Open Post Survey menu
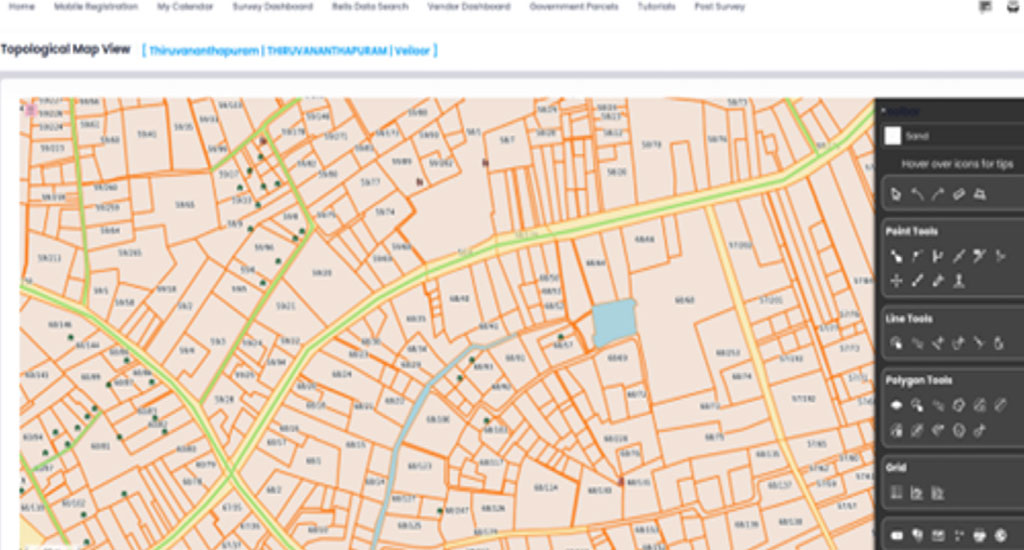This screenshot has height=550, width=1024. pos(719,7)
